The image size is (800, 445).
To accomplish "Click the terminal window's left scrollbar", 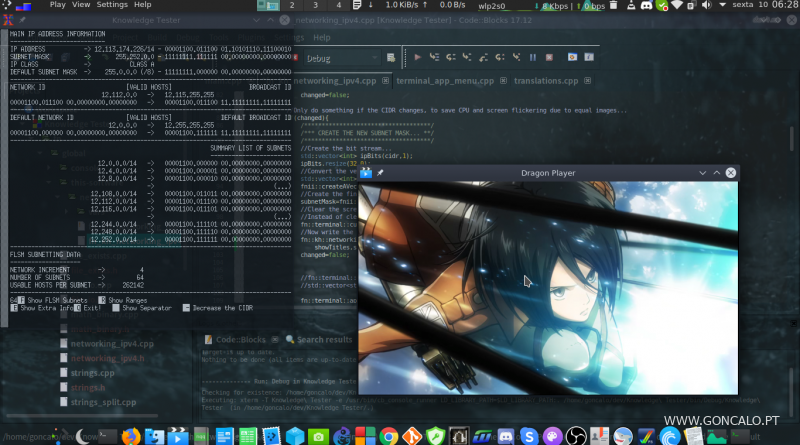I will tap(5, 178).
